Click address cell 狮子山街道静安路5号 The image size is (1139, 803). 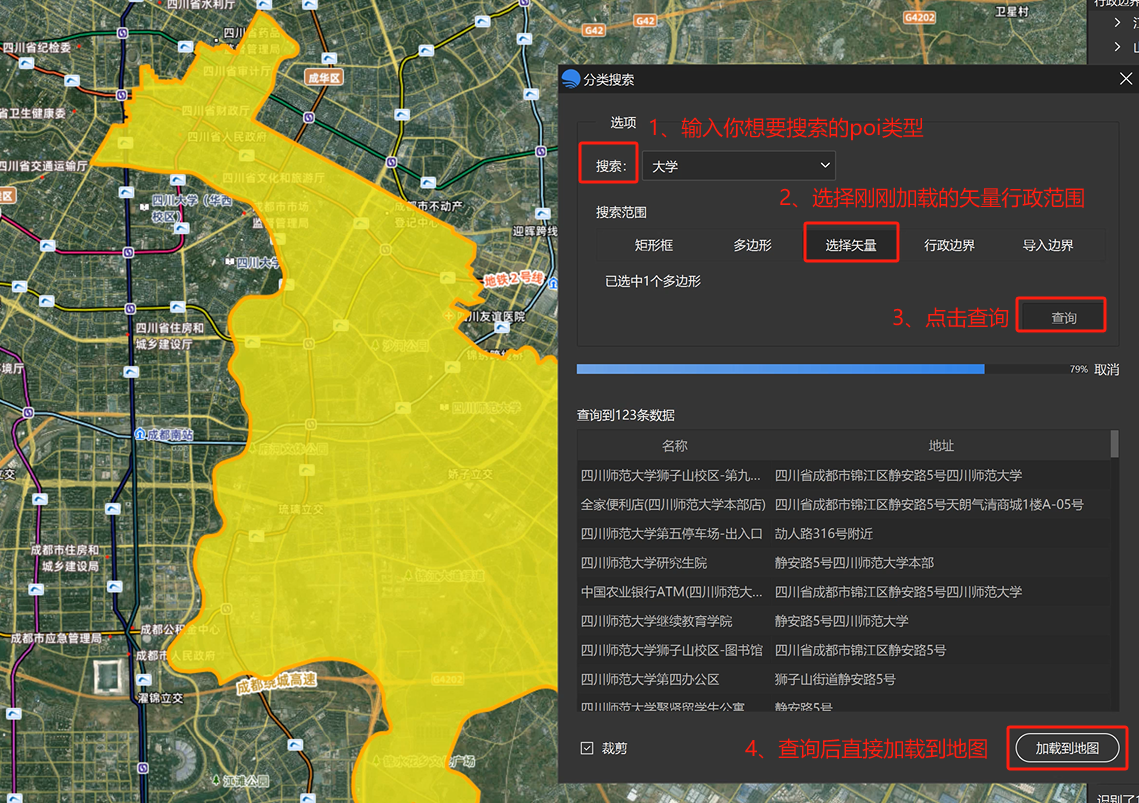[835, 679]
